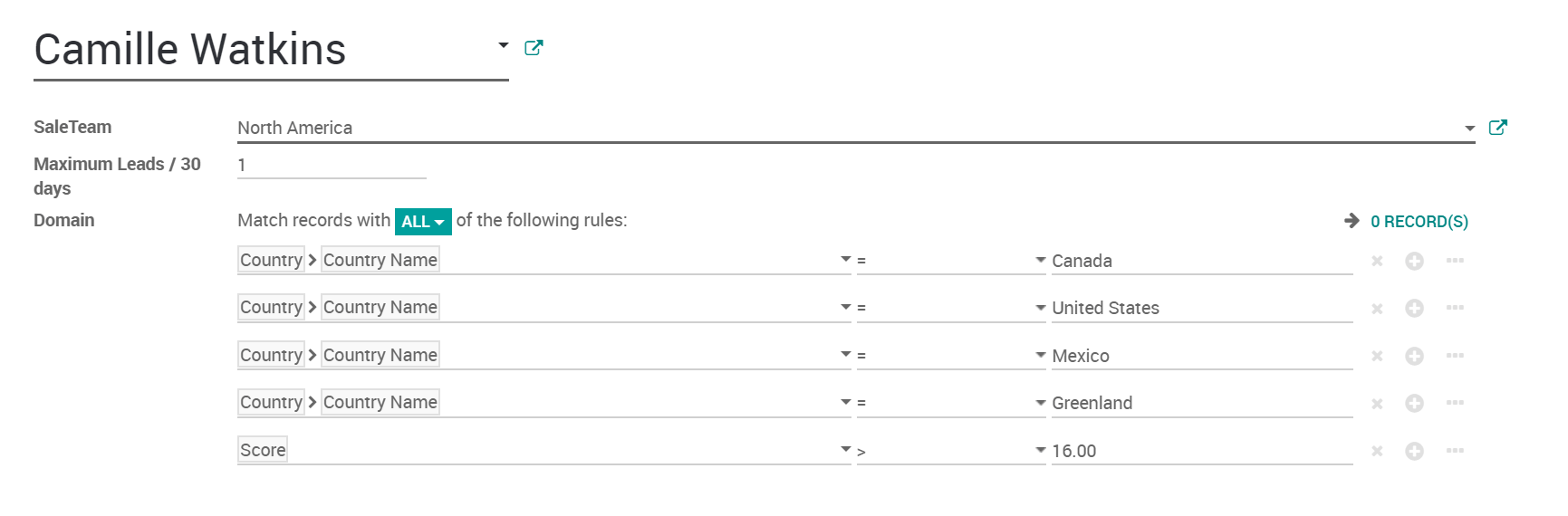Edit the Greenland value field
This screenshot has width=1568, height=516.
pos(1201,404)
